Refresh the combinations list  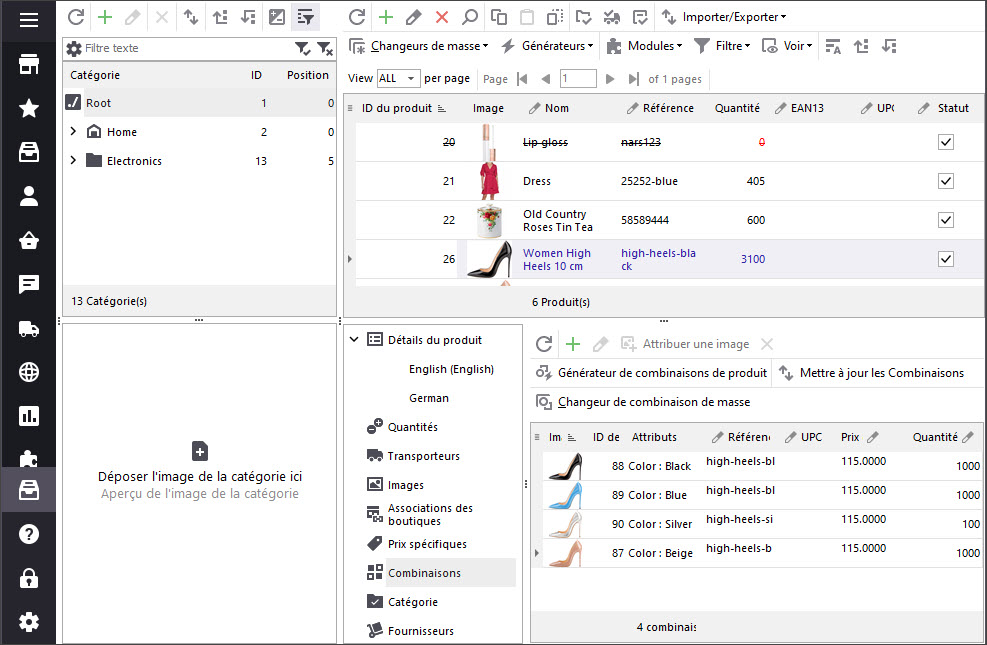(544, 344)
